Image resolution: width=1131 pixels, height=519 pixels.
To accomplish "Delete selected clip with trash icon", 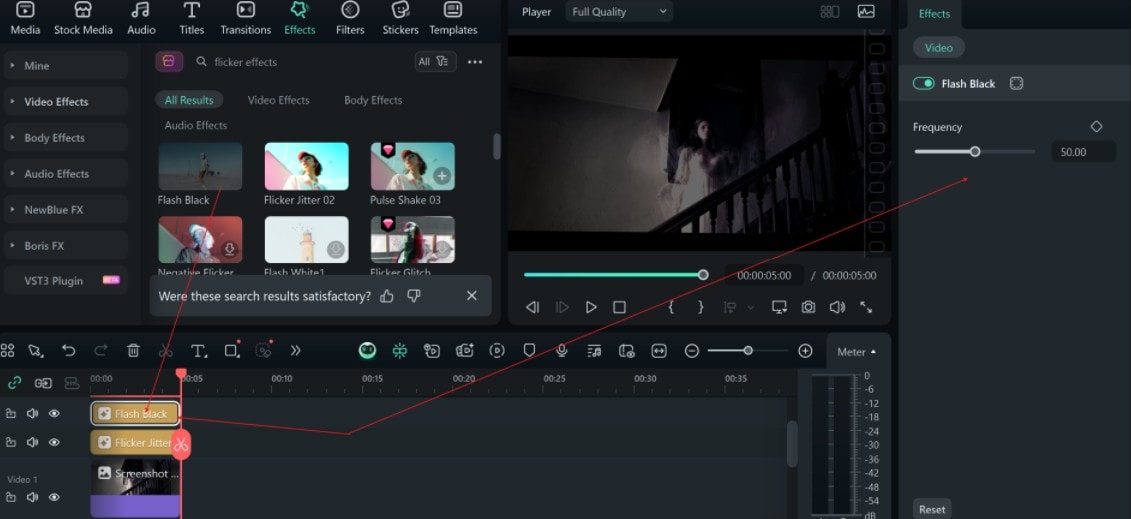I will (x=133, y=350).
